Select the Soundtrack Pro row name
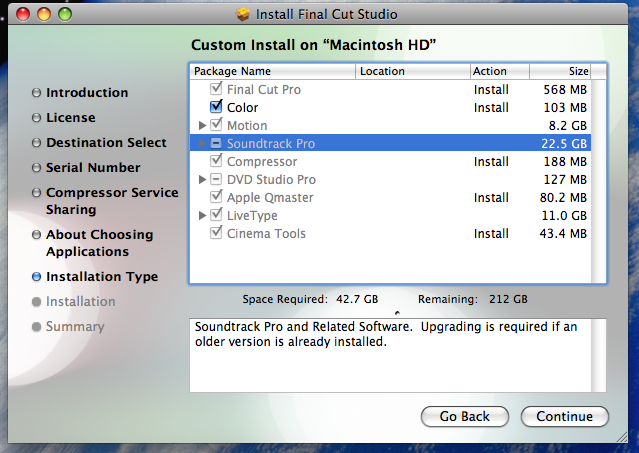Viewport: 639px width, 453px height. click(x=271, y=143)
